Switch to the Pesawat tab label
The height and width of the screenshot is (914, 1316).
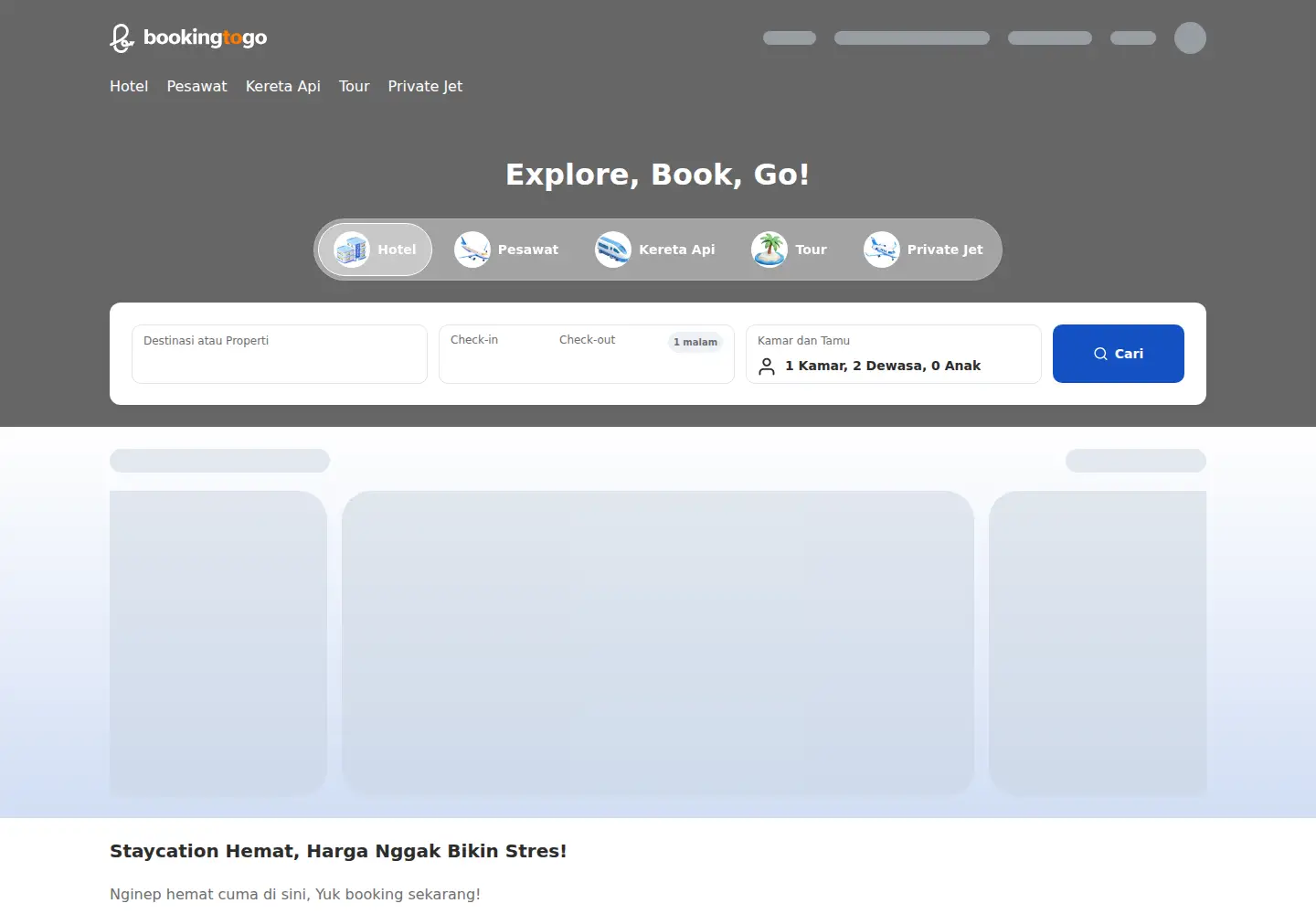pyautogui.click(x=528, y=250)
